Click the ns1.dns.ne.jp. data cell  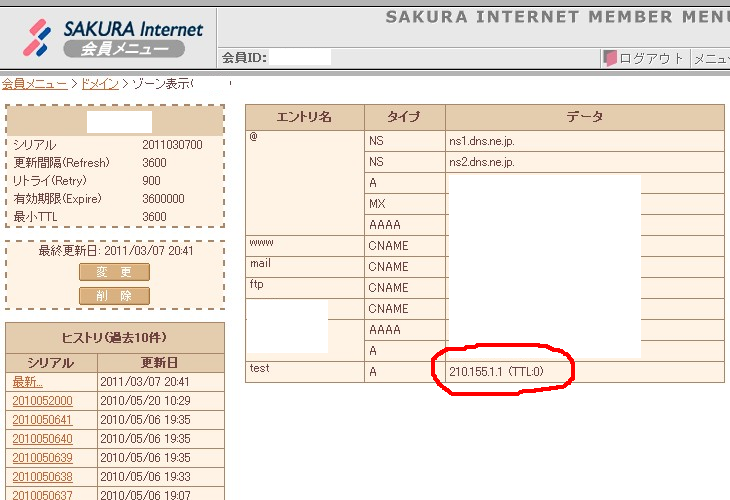[482, 141]
